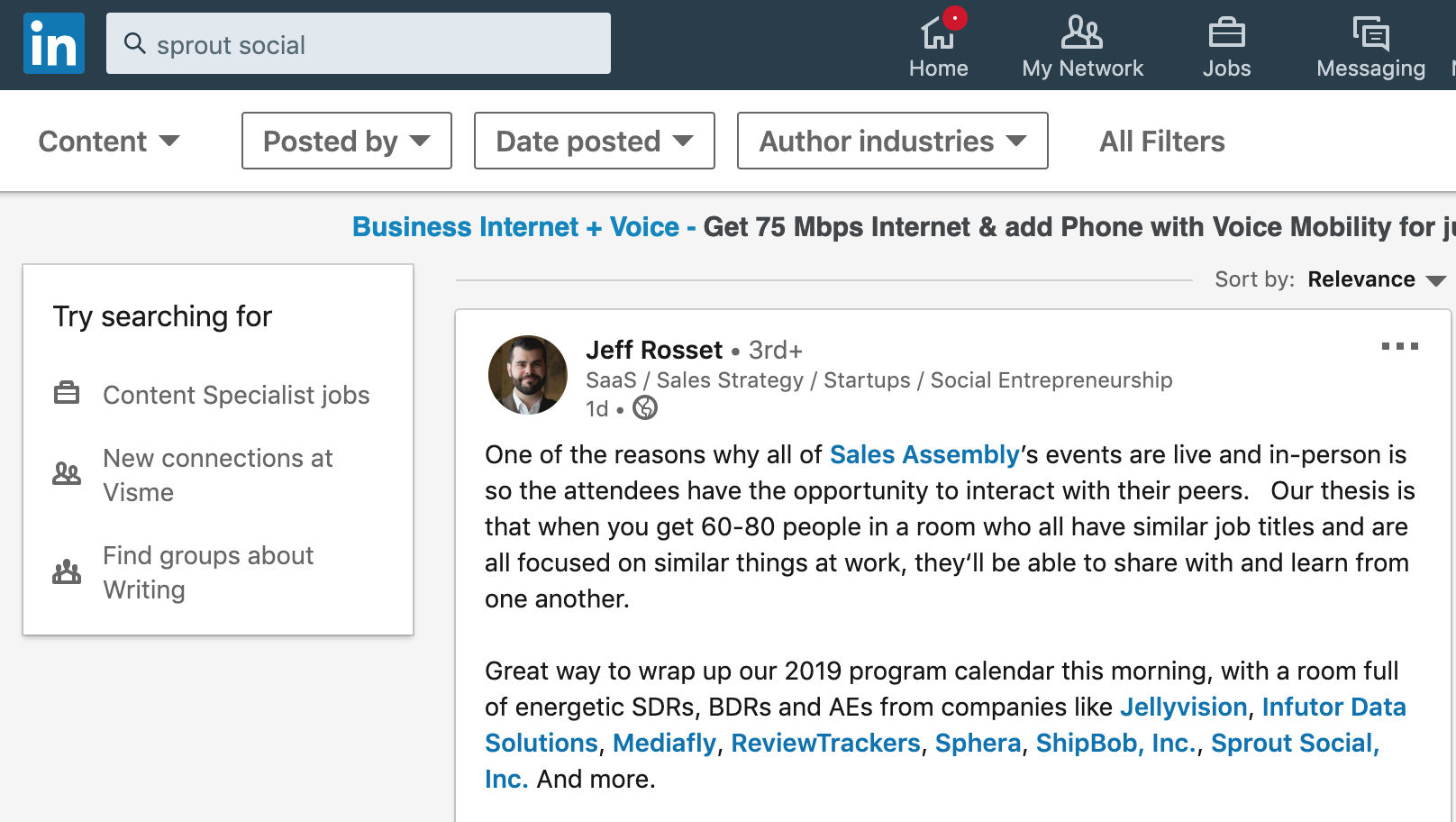This screenshot has height=822, width=1456.
Task: Open My Network from the navigation bar
Action: [1082, 47]
